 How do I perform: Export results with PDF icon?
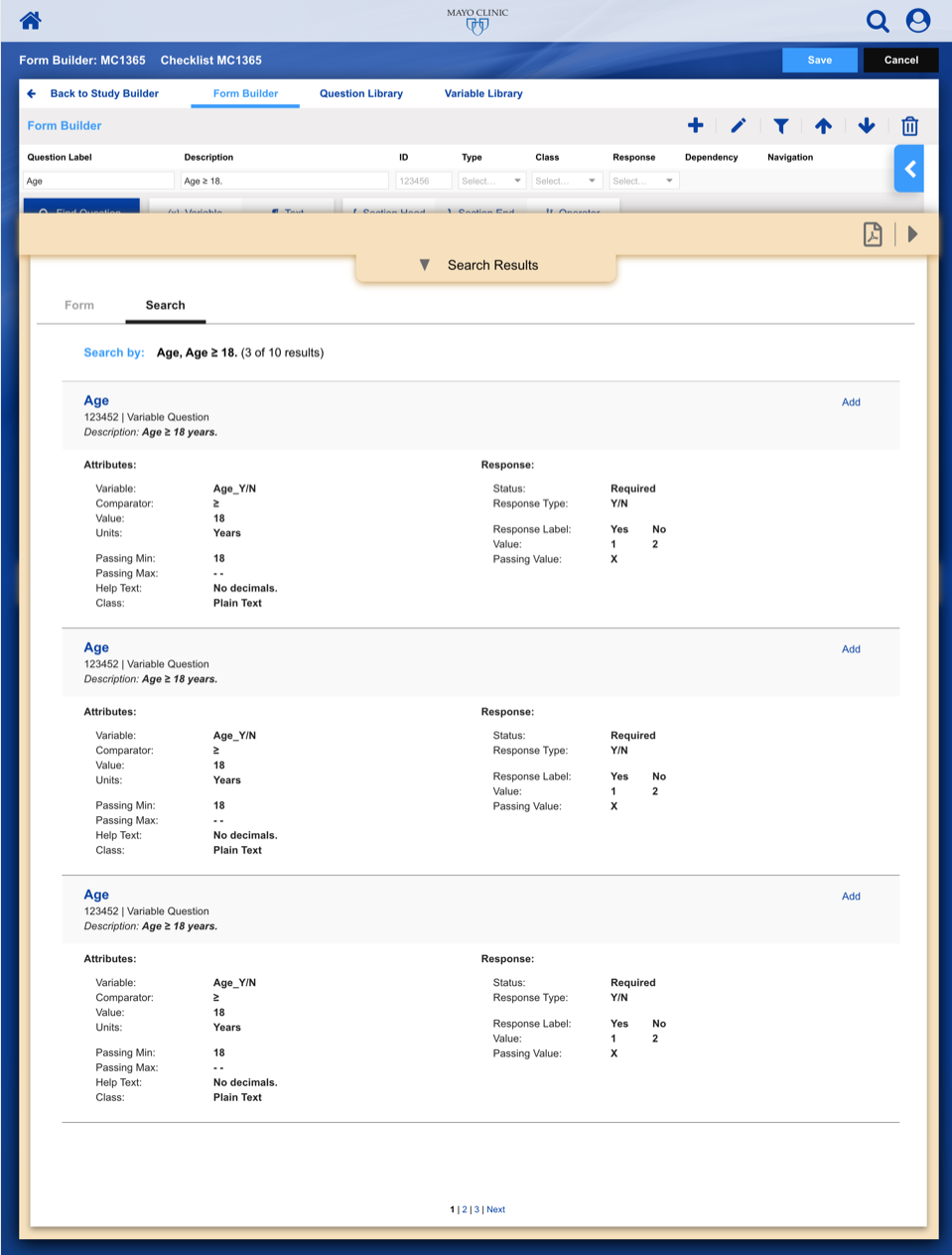[x=873, y=234]
